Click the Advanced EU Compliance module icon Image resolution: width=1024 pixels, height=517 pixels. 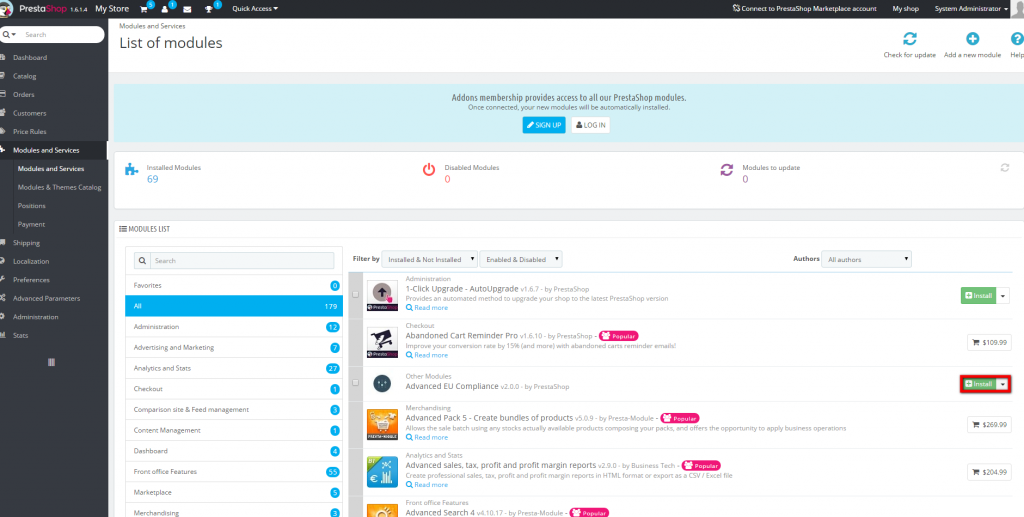click(x=382, y=384)
